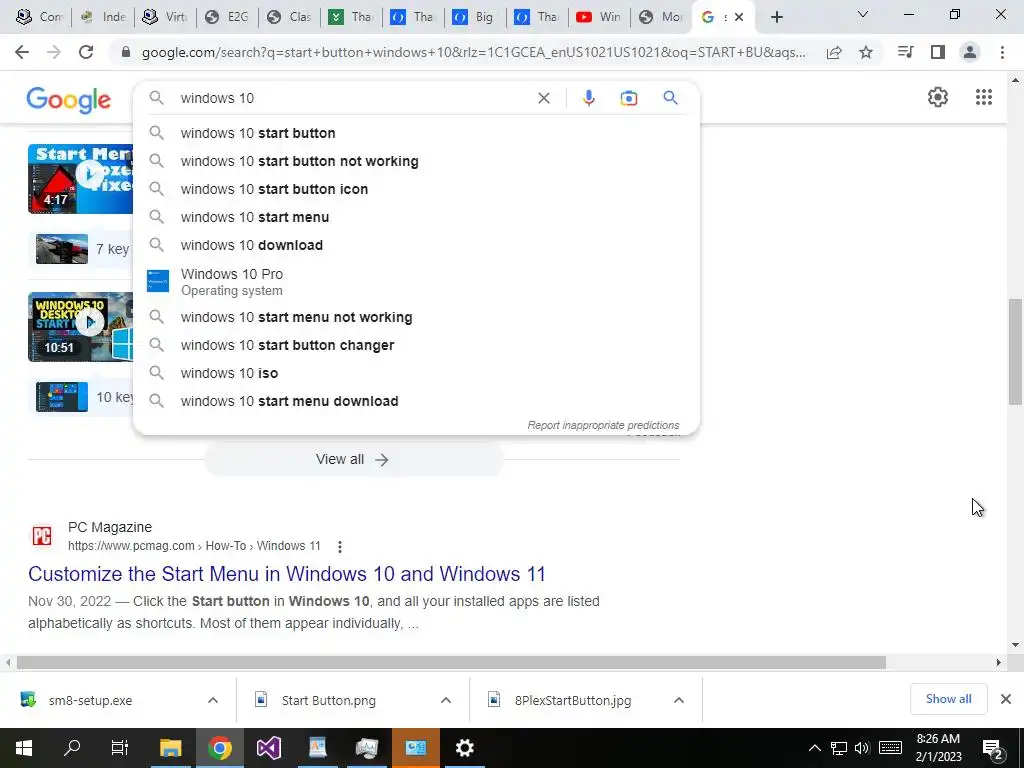Open a new browser tab

tap(776, 17)
